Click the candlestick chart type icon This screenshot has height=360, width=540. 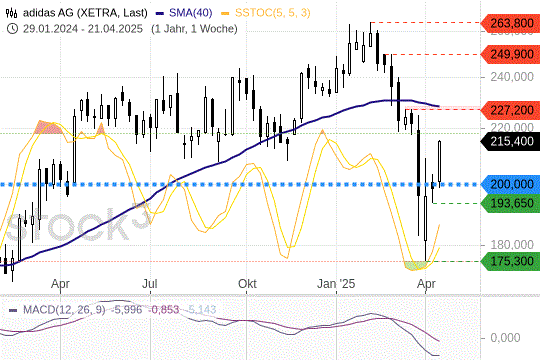click(x=11, y=13)
